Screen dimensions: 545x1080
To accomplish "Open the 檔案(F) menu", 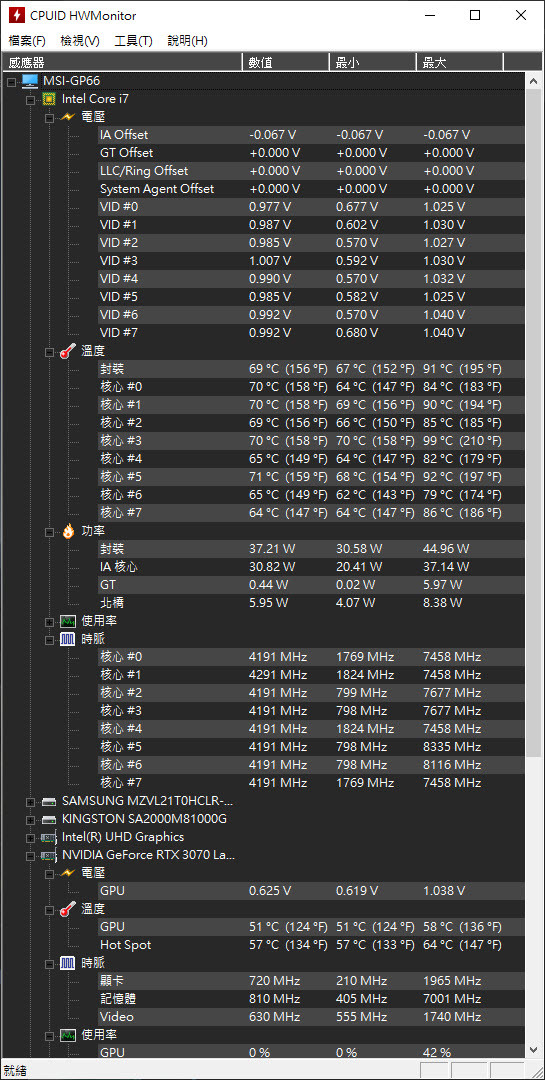I will pyautogui.click(x=27, y=41).
